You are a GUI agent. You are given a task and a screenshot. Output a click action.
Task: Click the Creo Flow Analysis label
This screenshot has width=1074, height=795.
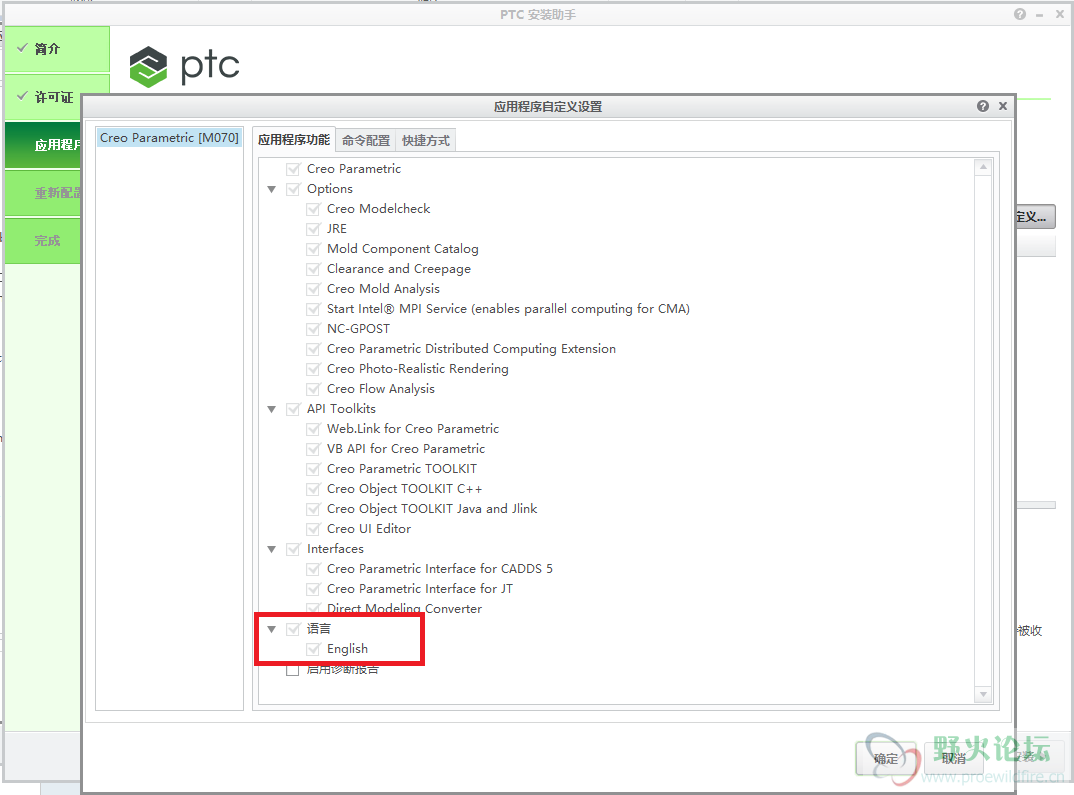[381, 389]
